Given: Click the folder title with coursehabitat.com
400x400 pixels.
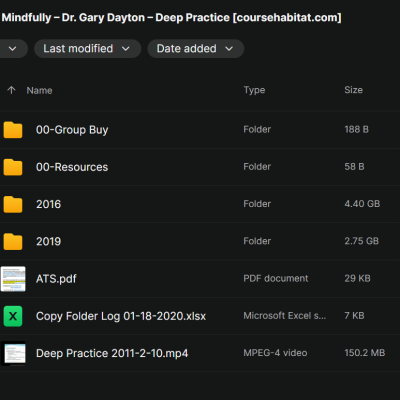Looking at the screenshot, I should [x=171, y=17].
